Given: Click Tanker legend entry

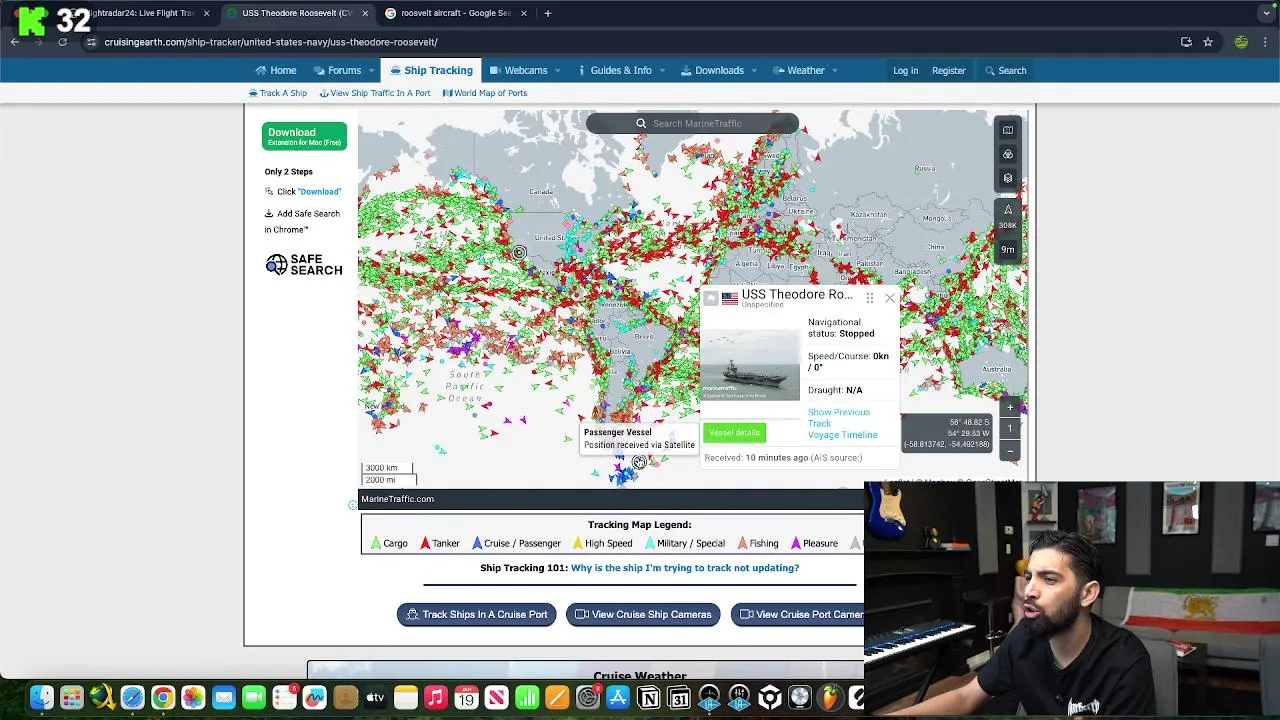Looking at the screenshot, I should click(x=440, y=543).
